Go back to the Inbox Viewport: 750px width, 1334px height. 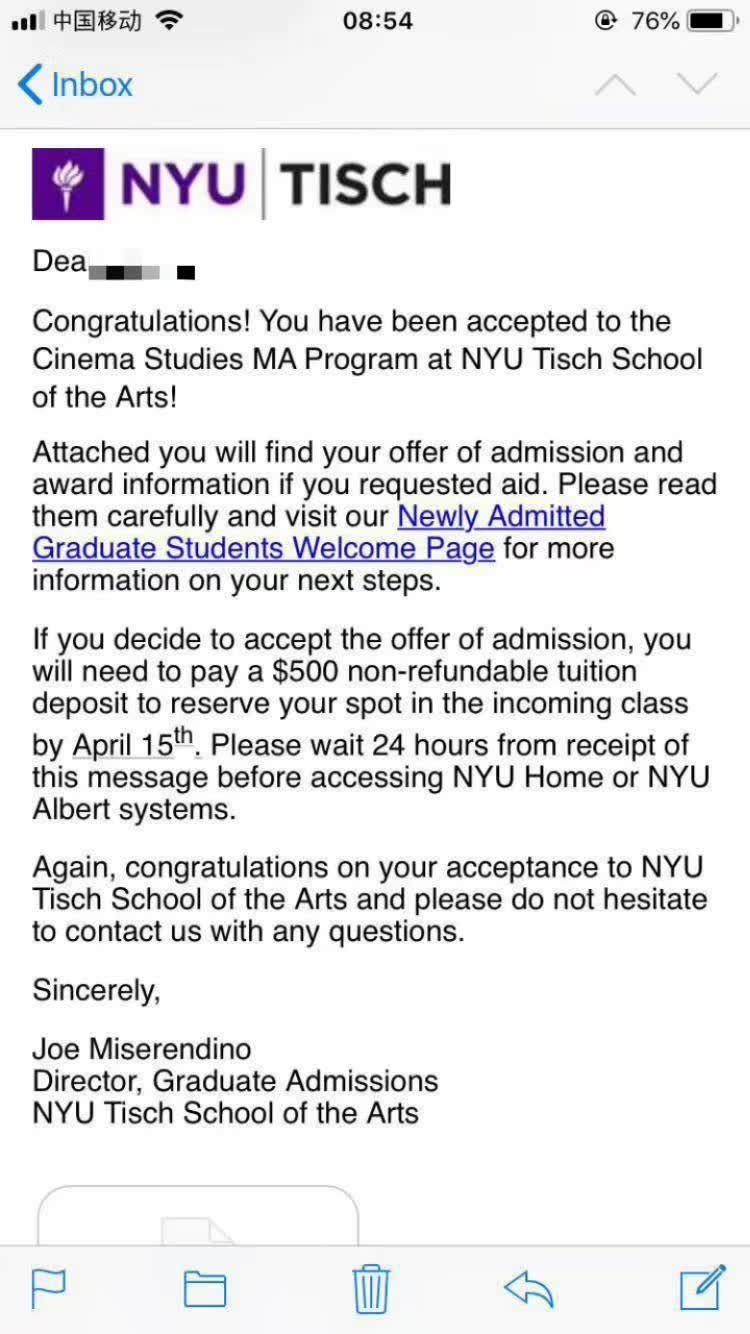pos(75,84)
